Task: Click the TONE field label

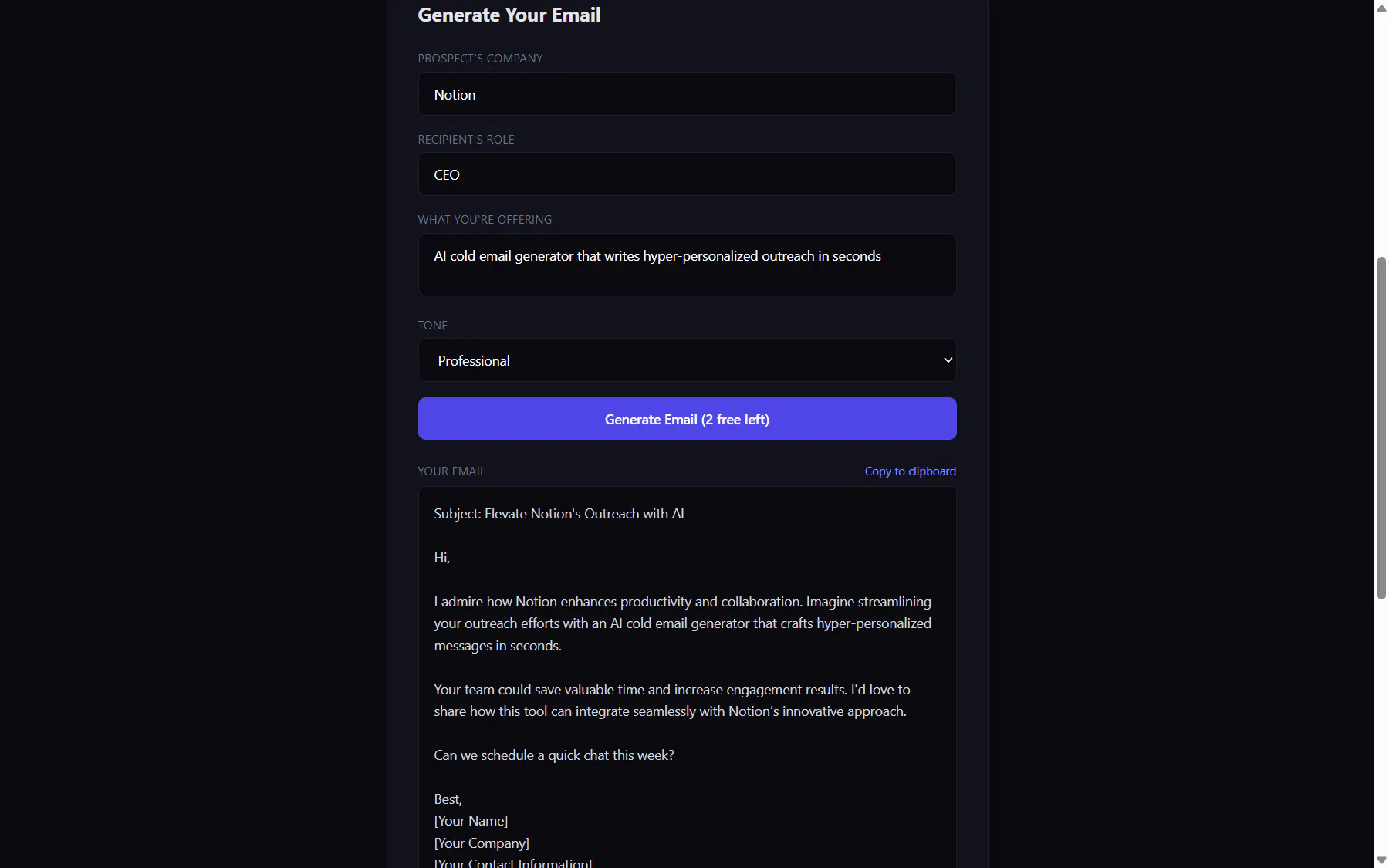Action: 432,326
